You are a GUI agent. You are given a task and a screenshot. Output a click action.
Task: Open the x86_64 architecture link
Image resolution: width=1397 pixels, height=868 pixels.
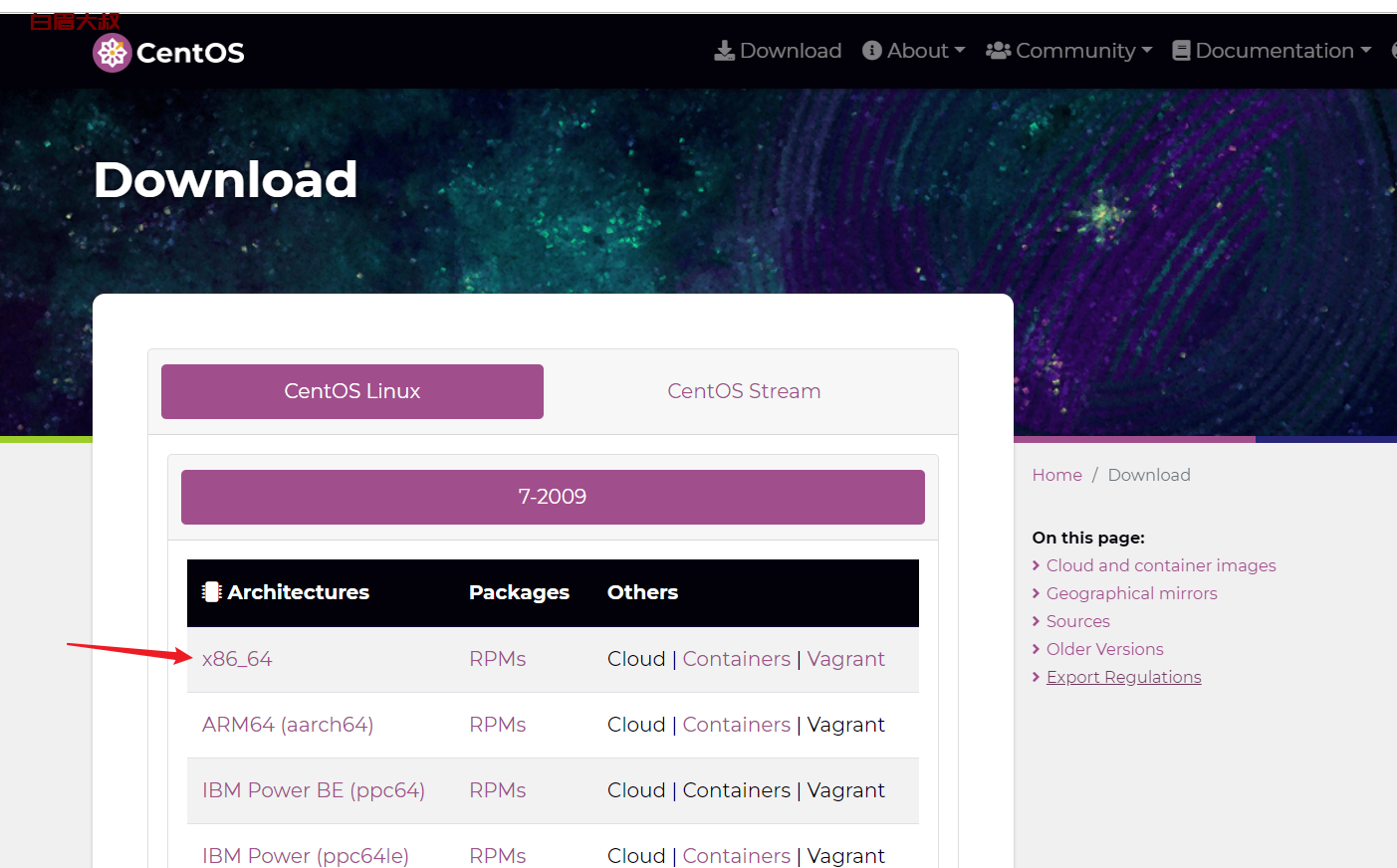[x=237, y=659]
